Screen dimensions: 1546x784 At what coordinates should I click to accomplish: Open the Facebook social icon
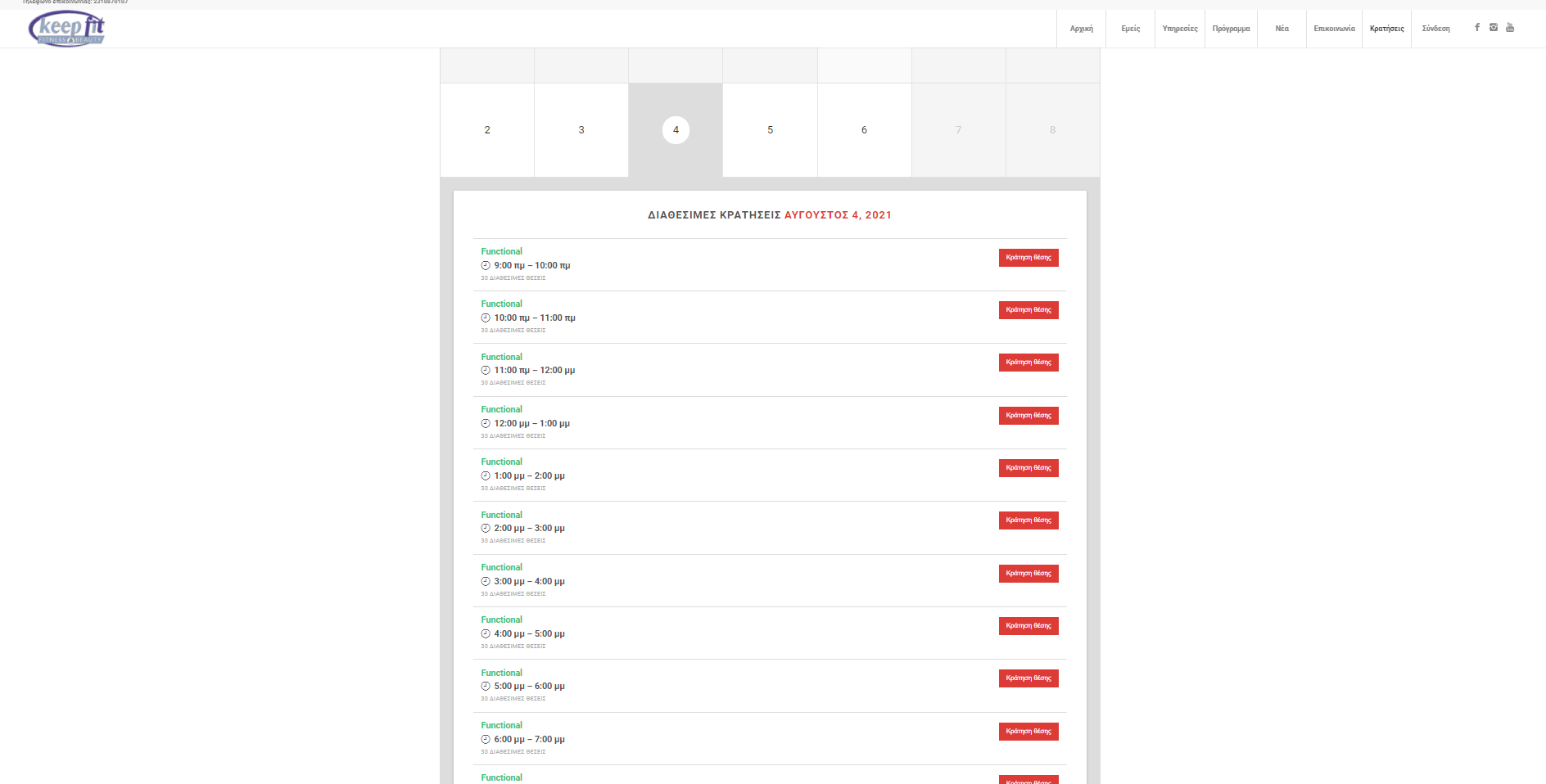[x=1477, y=28]
